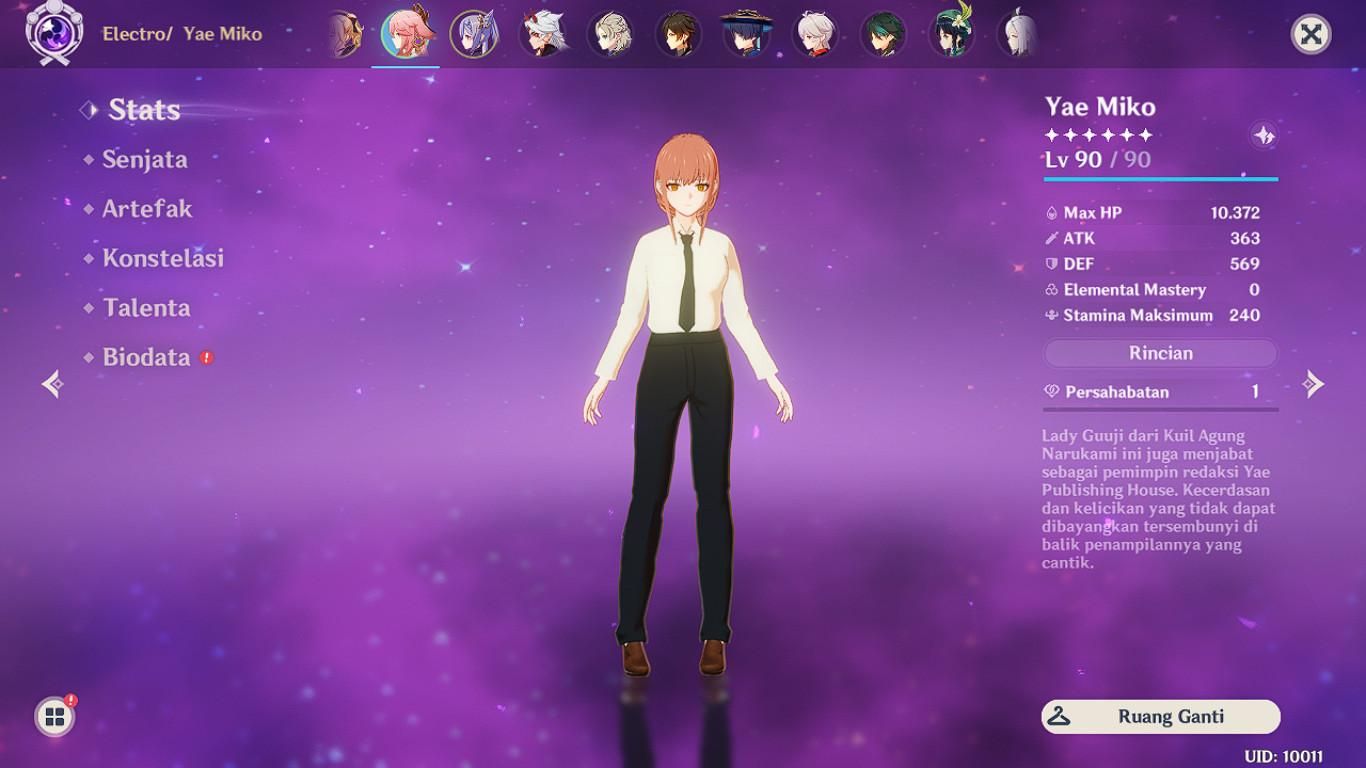
Task: Close the character screen with X
Action: pyautogui.click(x=1310, y=34)
